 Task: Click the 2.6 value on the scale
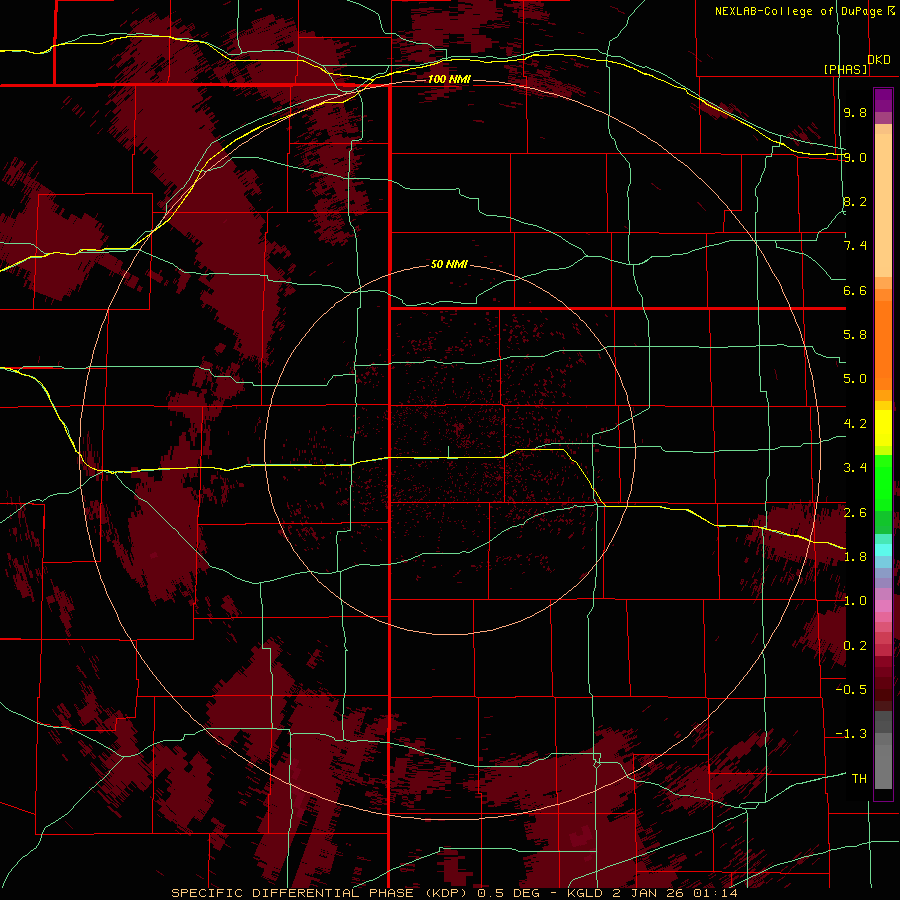pyautogui.click(x=855, y=512)
